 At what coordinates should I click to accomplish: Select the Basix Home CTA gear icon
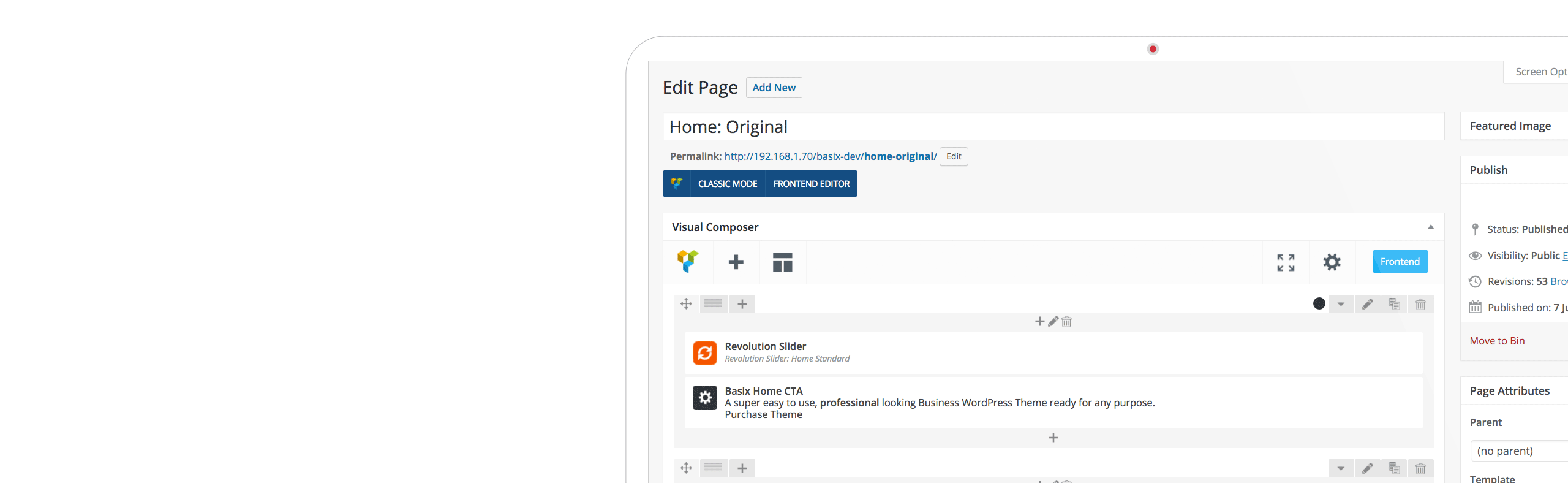click(x=704, y=397)
